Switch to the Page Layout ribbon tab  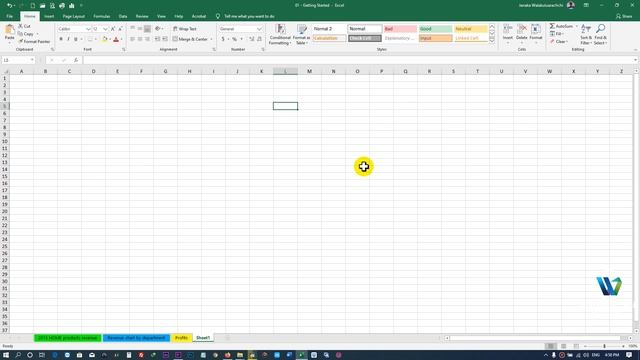[x=73, y=16]
